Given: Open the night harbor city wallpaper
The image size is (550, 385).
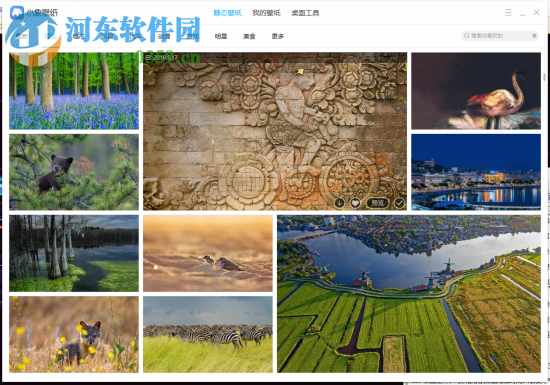Looking at the screenshot, I should 476,172.
